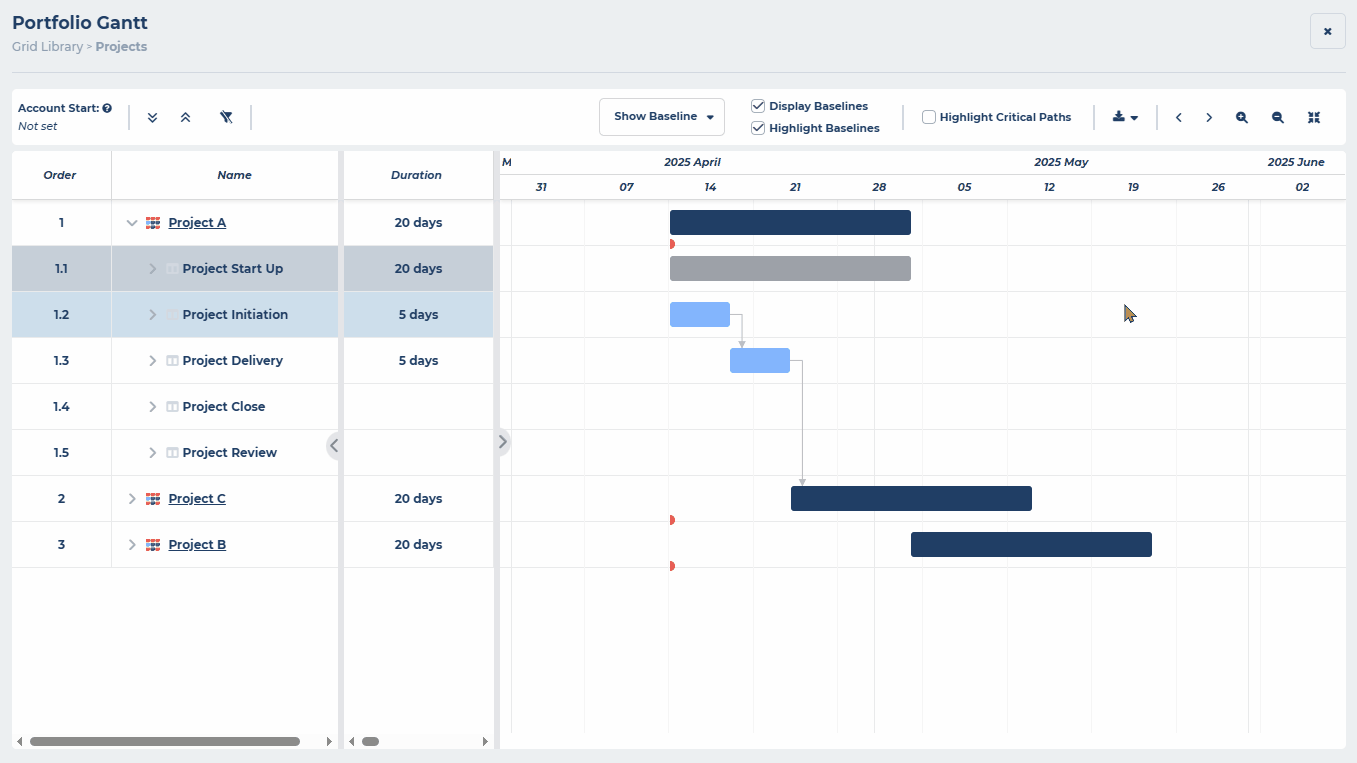Open the Project B link

pos(196,544)
